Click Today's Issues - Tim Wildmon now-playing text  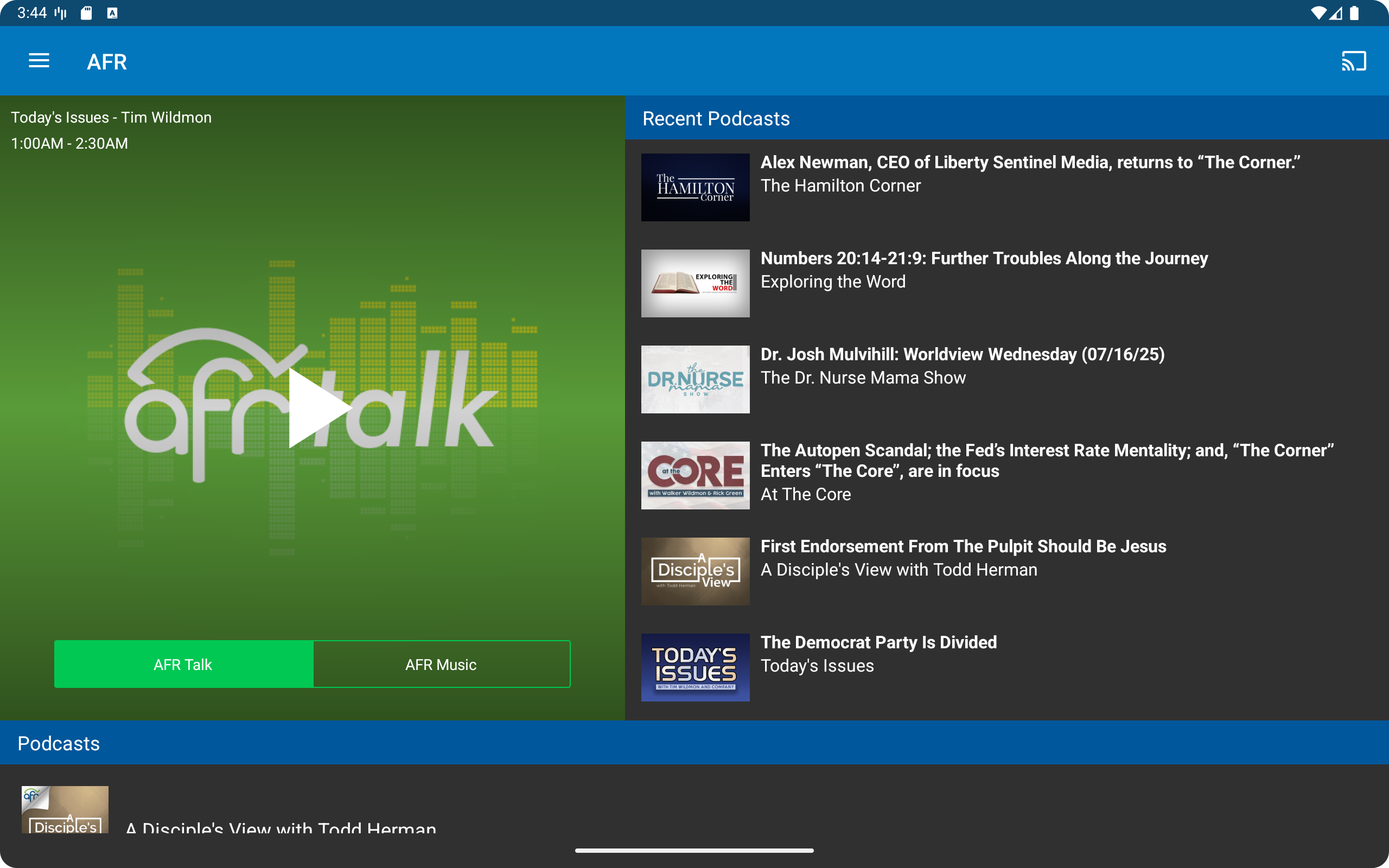tap(111, 117)
